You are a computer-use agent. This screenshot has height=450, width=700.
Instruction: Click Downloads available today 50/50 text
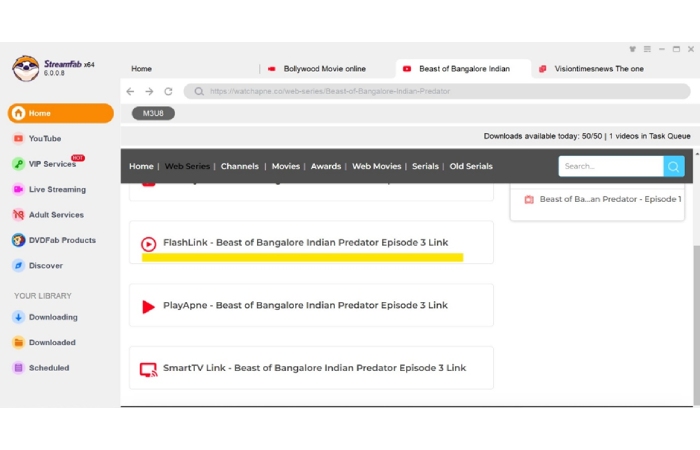[x=543, y=136]
